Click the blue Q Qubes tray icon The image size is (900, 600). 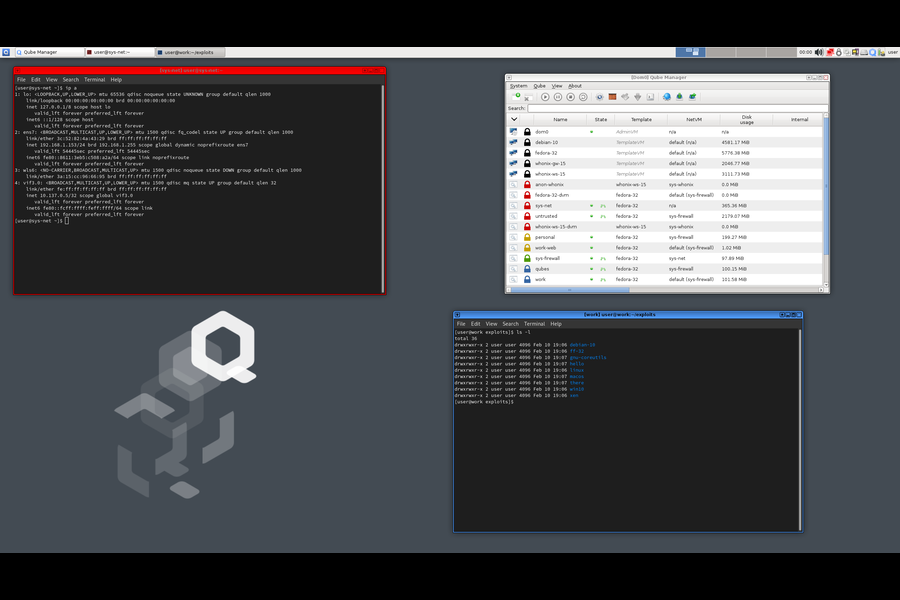coord(872,52)
